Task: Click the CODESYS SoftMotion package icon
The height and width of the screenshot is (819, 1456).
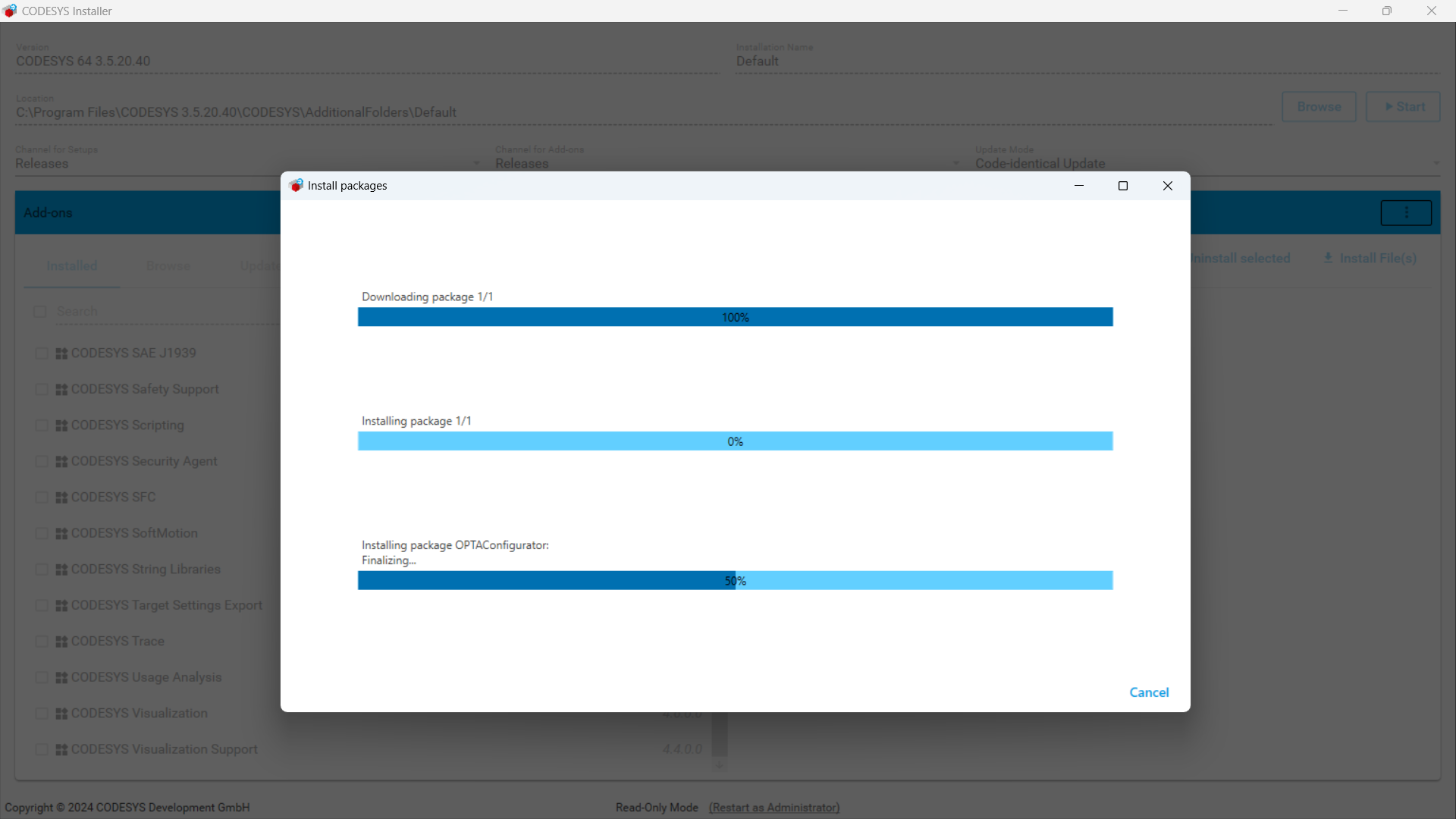Action: tap(61, 534)
